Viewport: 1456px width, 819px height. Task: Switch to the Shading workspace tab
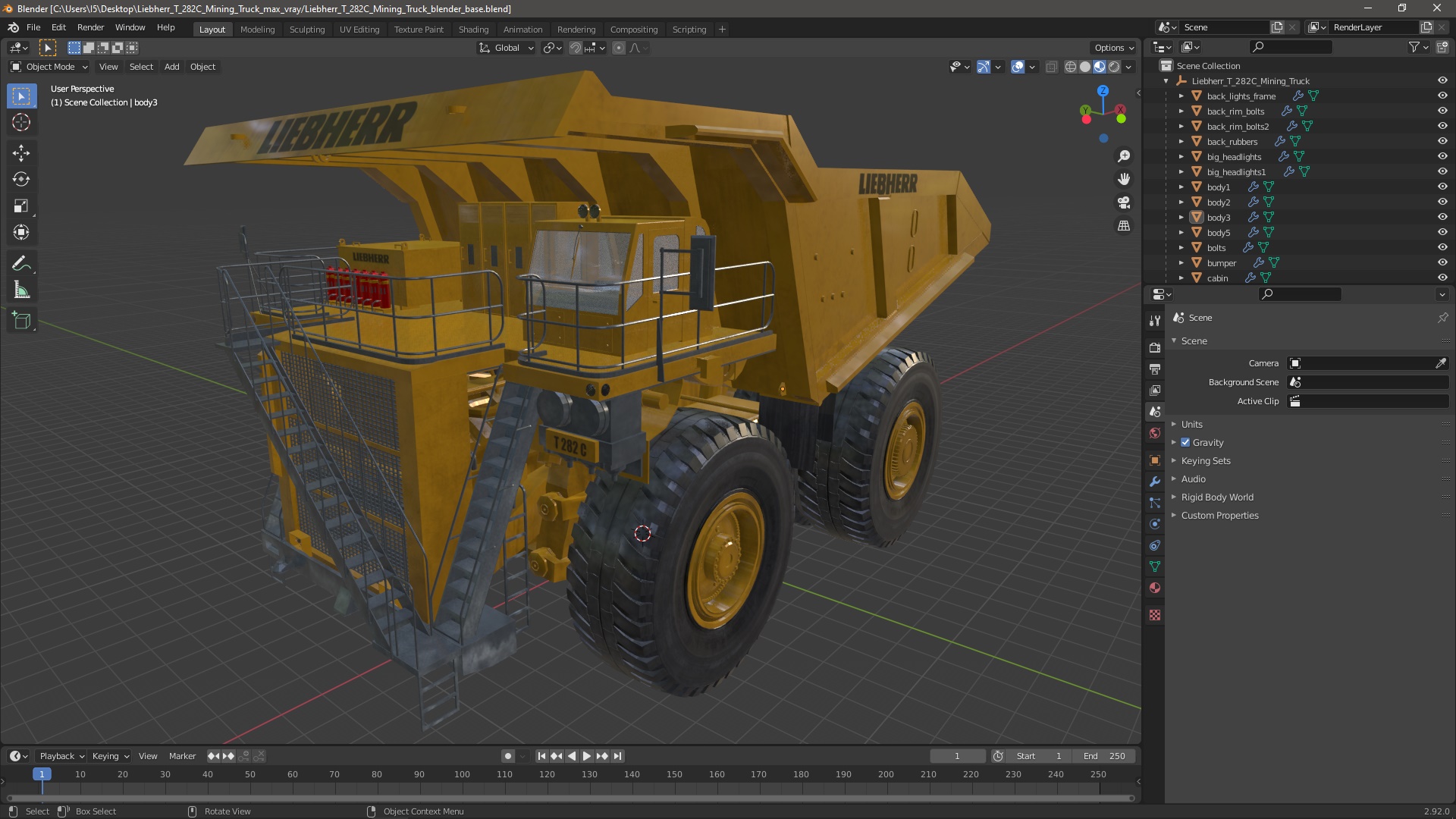(473, 30)
